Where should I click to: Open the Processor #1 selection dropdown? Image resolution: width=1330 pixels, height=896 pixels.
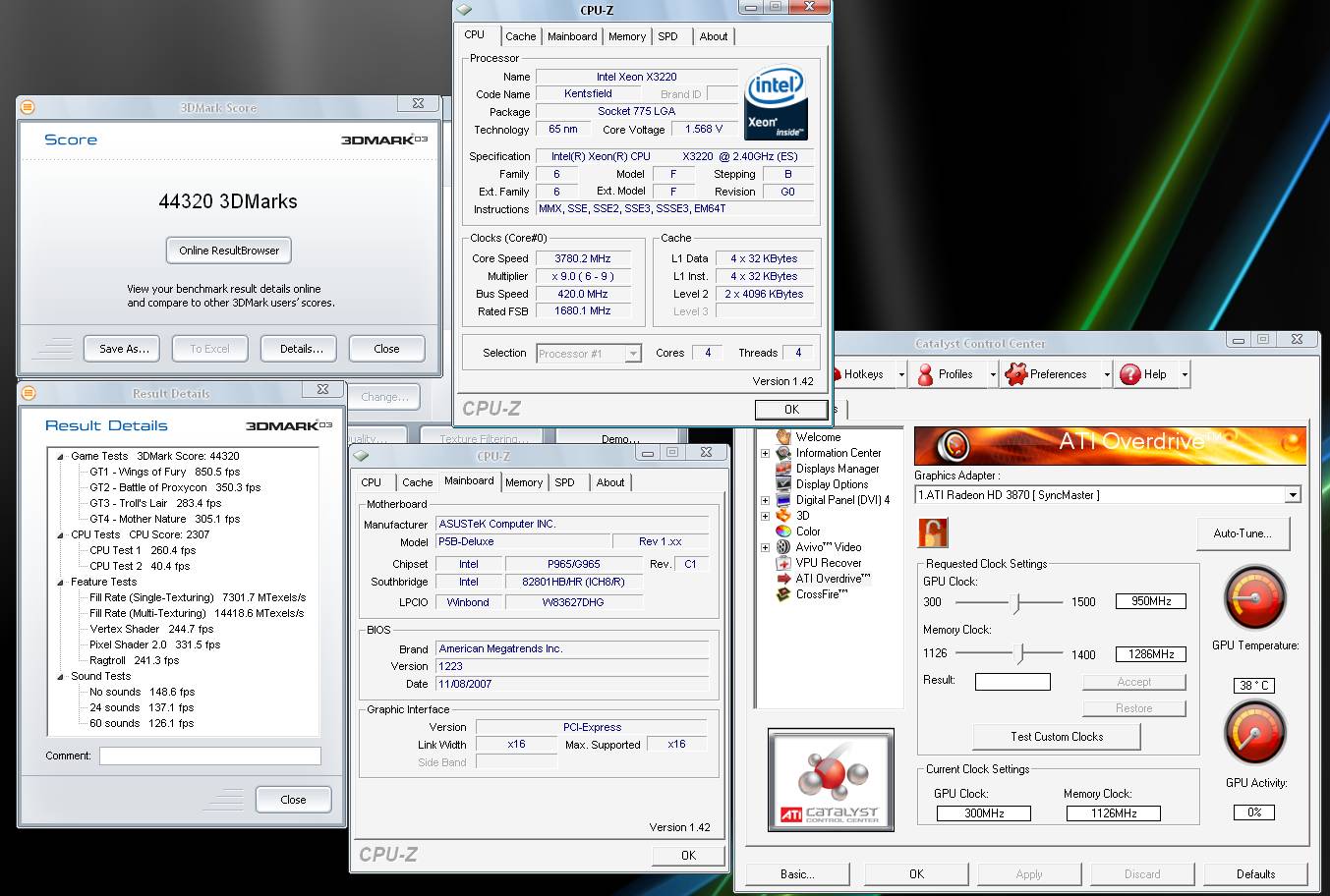point(633,354)
